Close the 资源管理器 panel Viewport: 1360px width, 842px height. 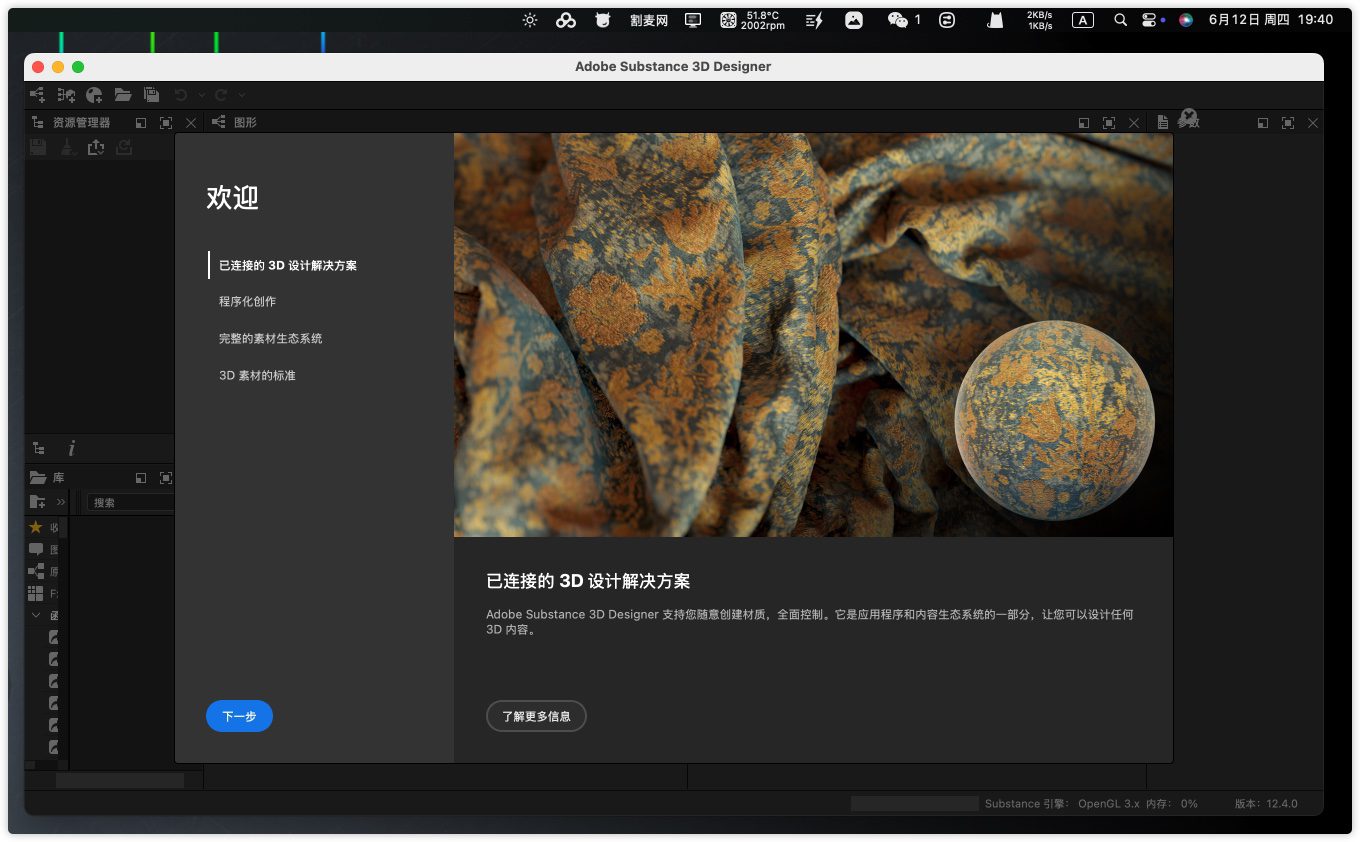coord(191,123)
